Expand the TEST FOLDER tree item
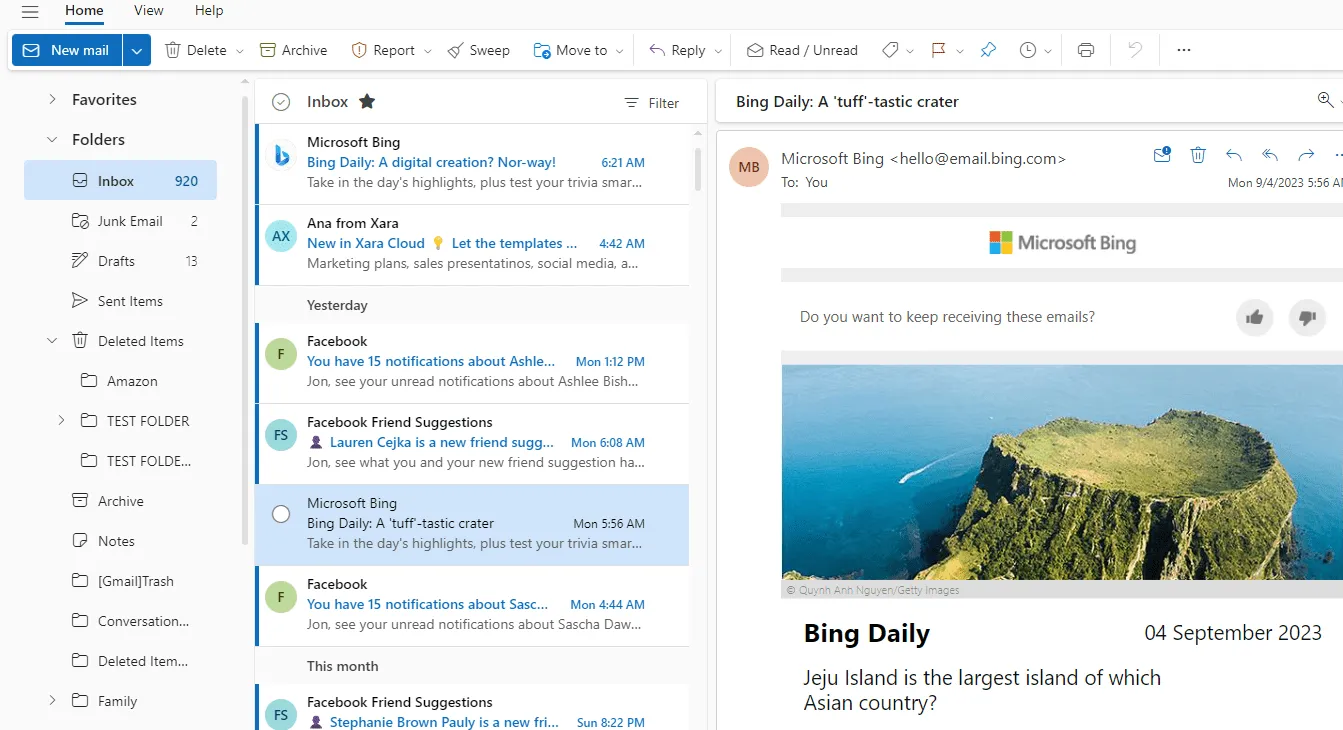Screen dimensions: 1343x730 tap(61, 420)
